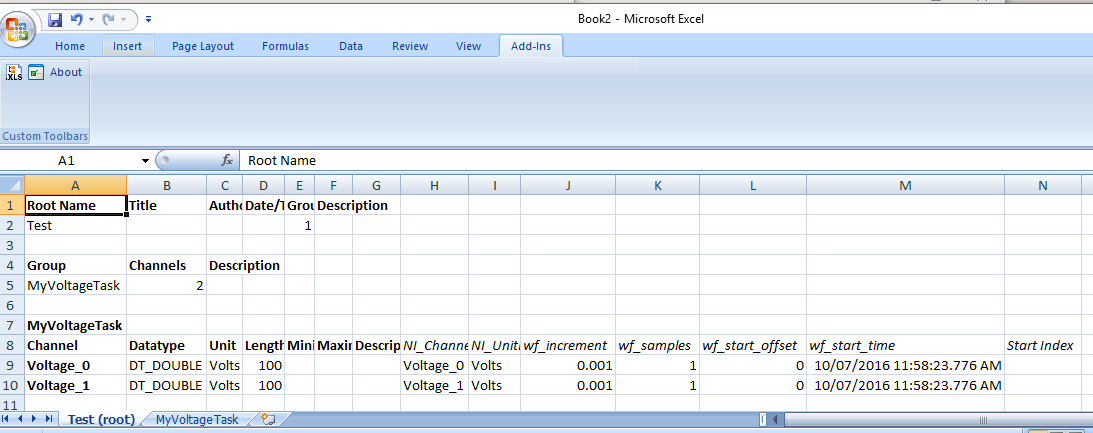Select the wf_samples header cell
Viewport: 1093px width, 433px height.
[657, 345]
